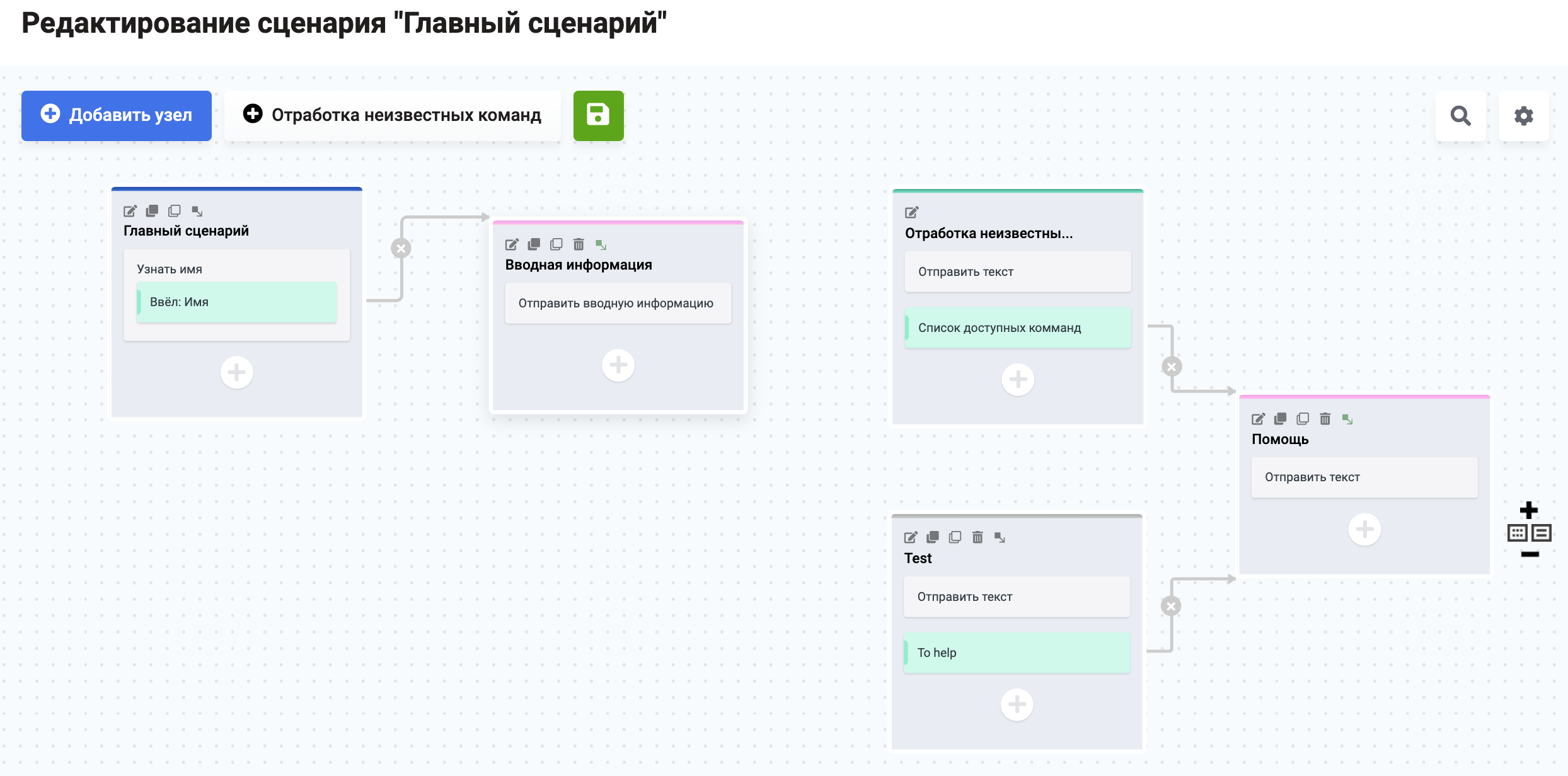Delete the 'Test' node via trash icon
This screenshot has height=776, width=1568.
click(977, 537)
